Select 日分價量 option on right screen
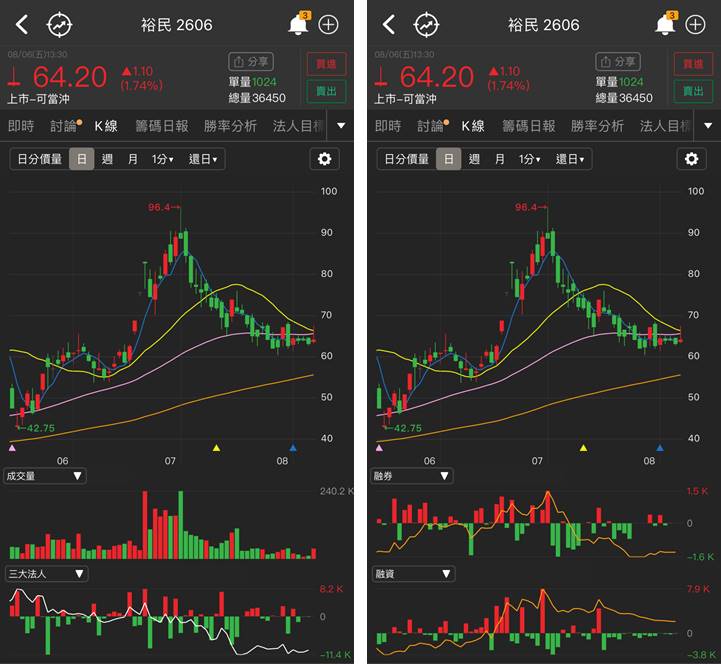 pyautogui.click(x=406, y=159)
